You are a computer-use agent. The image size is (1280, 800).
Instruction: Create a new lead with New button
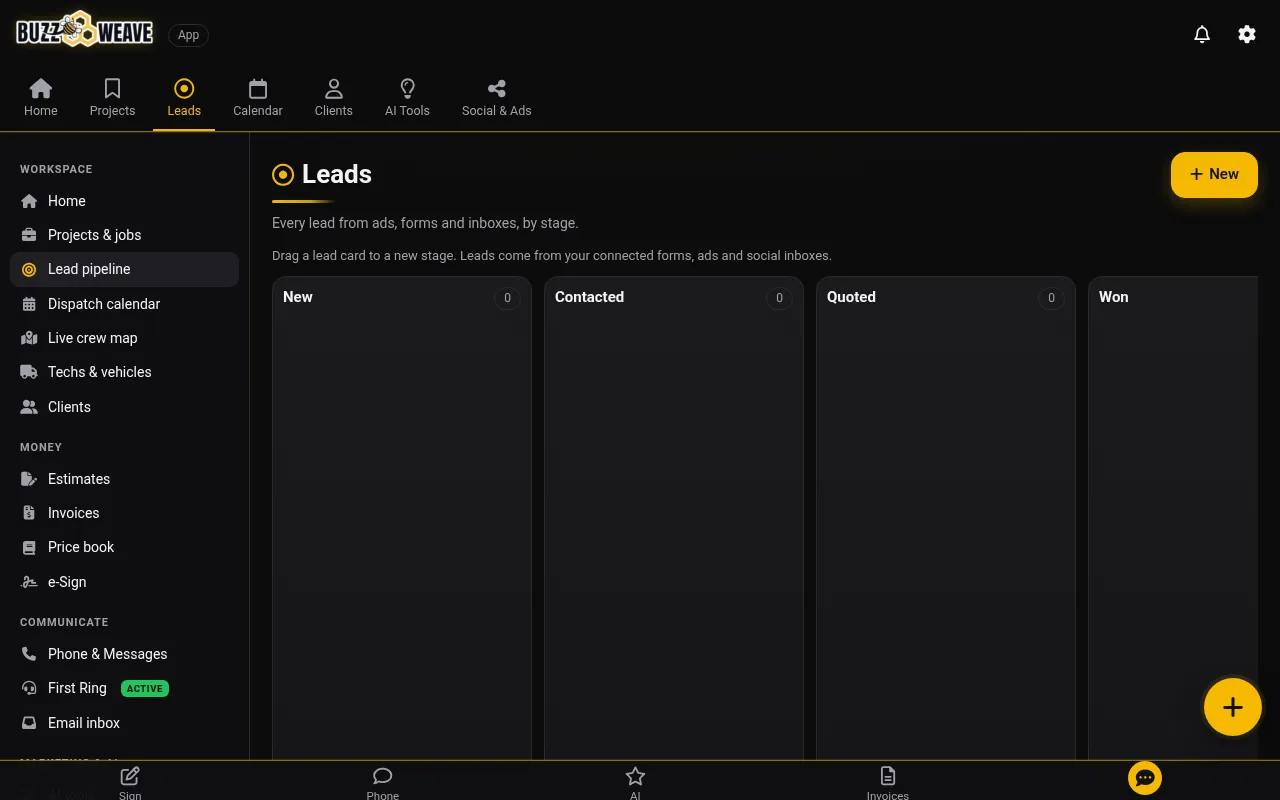tap(1214, 174)
